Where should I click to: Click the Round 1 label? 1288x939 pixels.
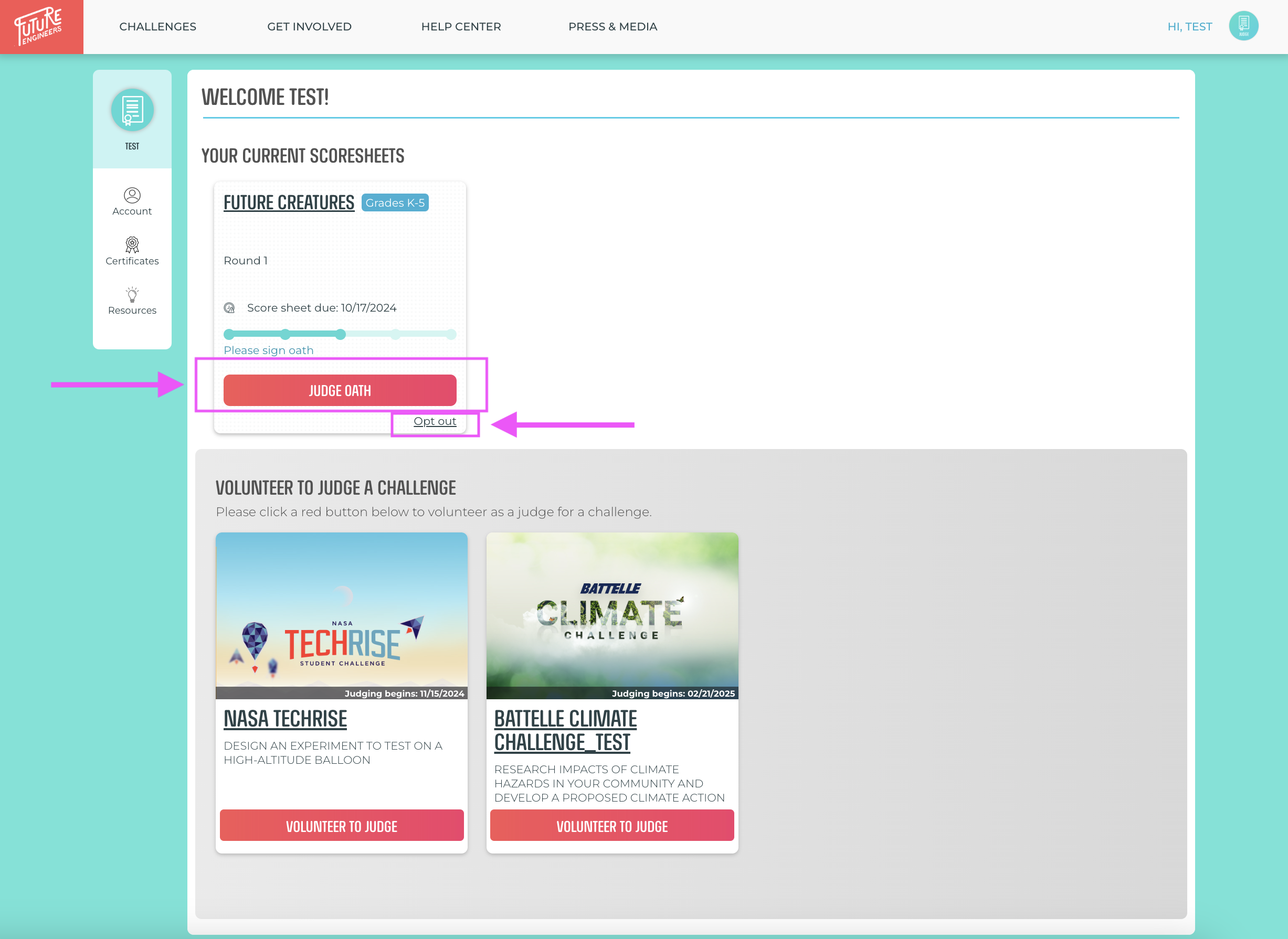click(246, 260)
